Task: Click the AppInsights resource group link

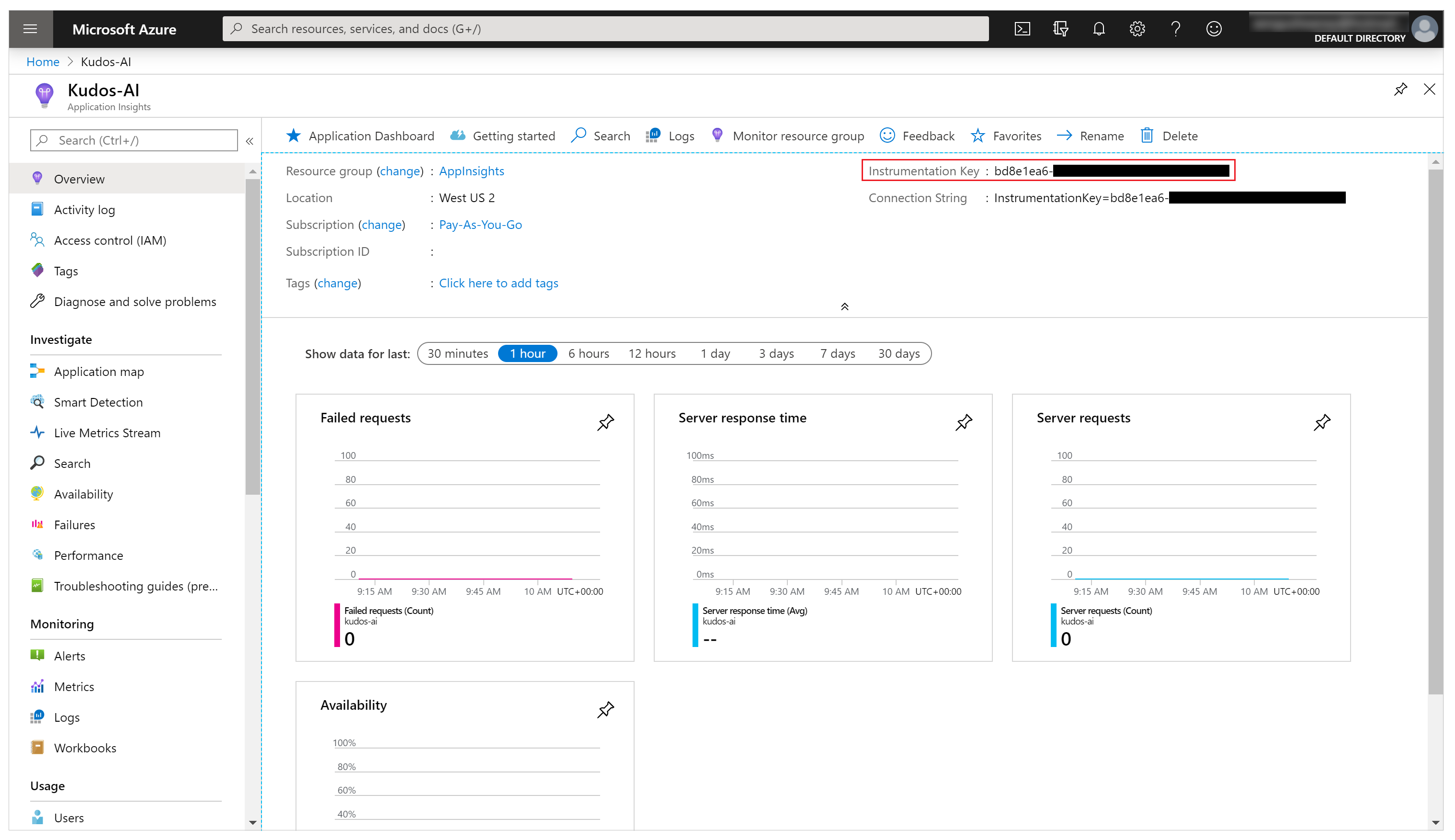Action: coord(471,170)
